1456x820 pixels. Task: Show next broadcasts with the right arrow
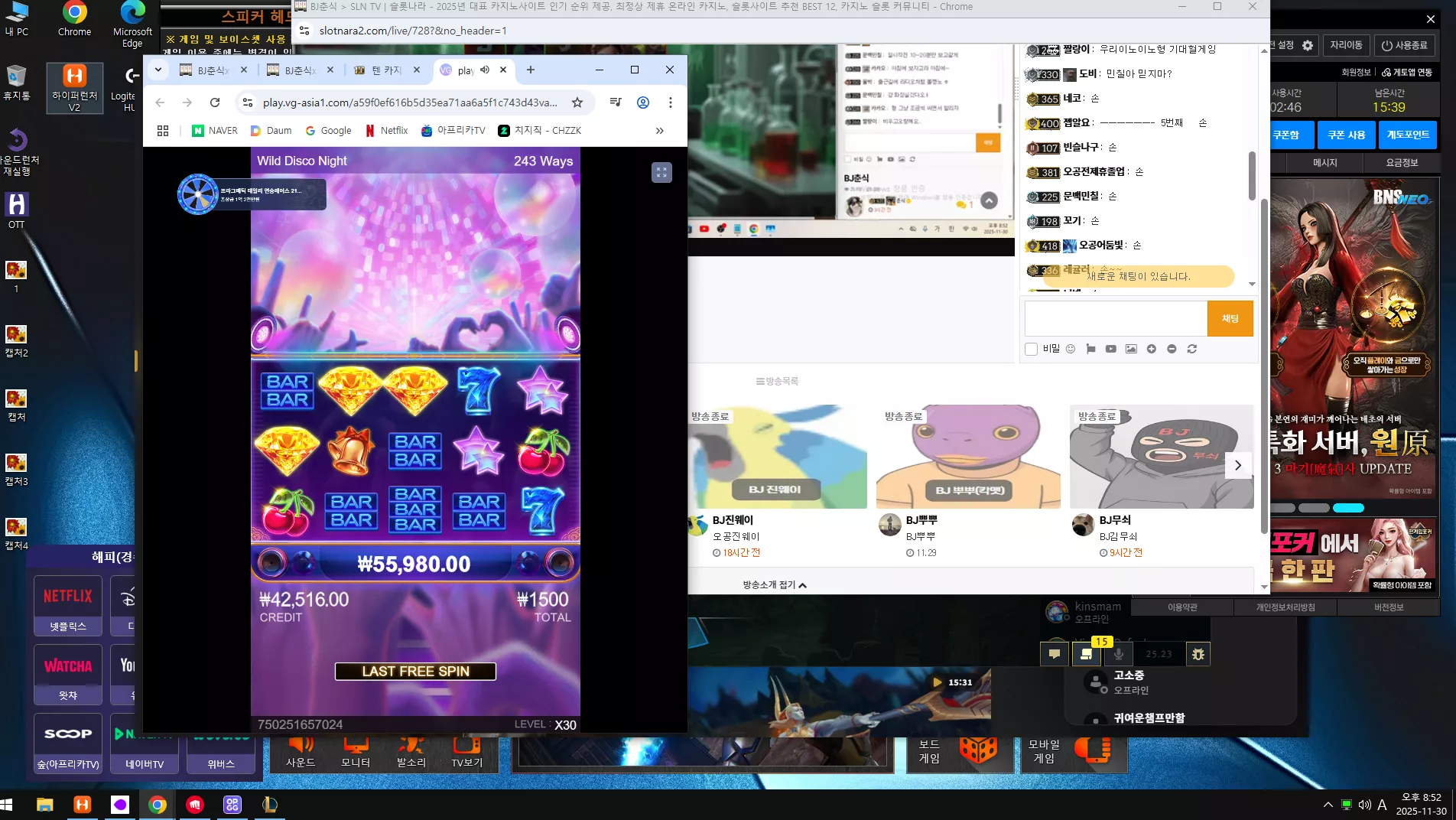tap(1238, 465)
